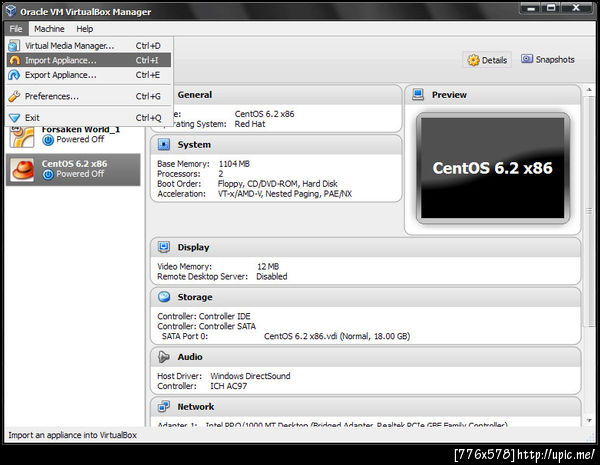Open the Storage section header

coord(365,297)
